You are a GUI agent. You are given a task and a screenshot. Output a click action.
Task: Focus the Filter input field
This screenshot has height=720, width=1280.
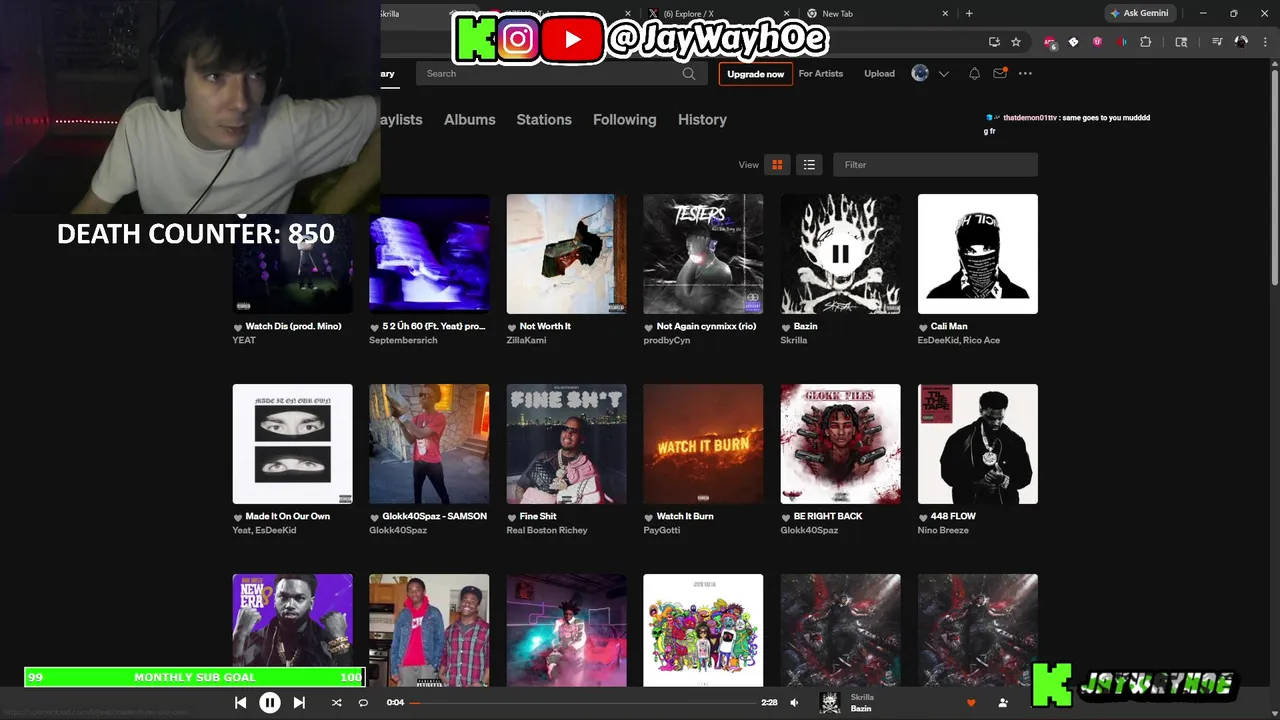pos(935,165)
